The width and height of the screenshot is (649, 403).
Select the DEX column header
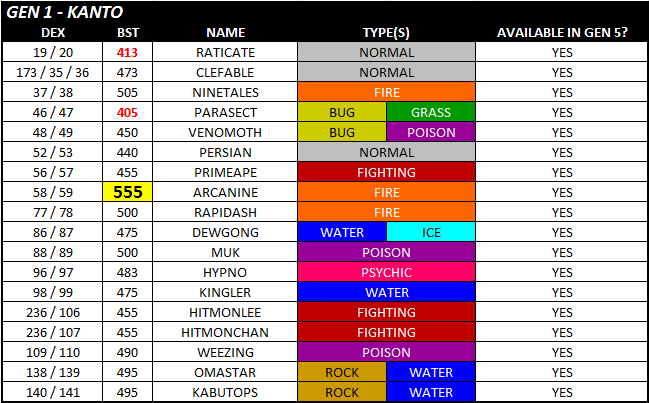(52, 33)
